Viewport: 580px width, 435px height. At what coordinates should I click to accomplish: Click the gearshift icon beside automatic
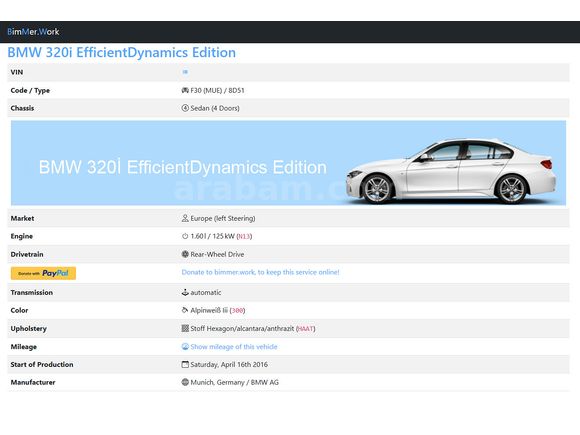click(185, 292)
